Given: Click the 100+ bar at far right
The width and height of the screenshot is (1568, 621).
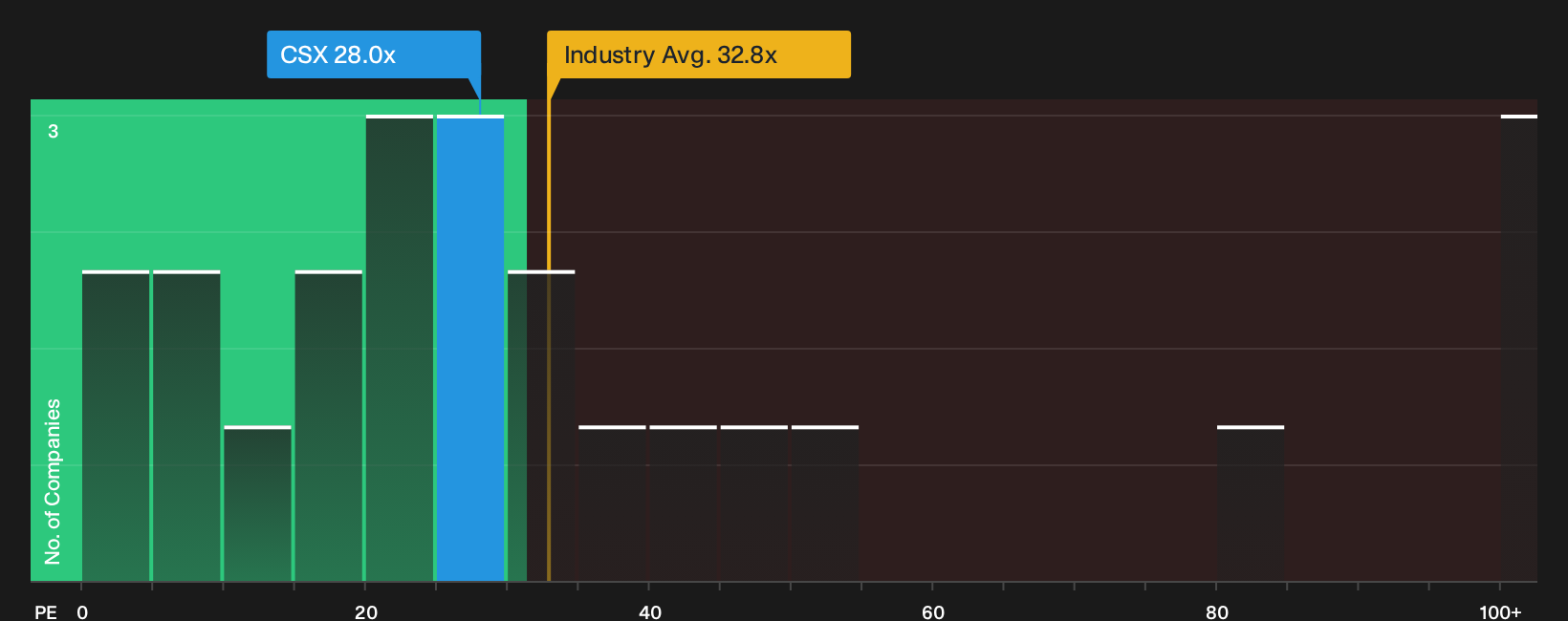Looking at the screenshot, I should 1519,349.
